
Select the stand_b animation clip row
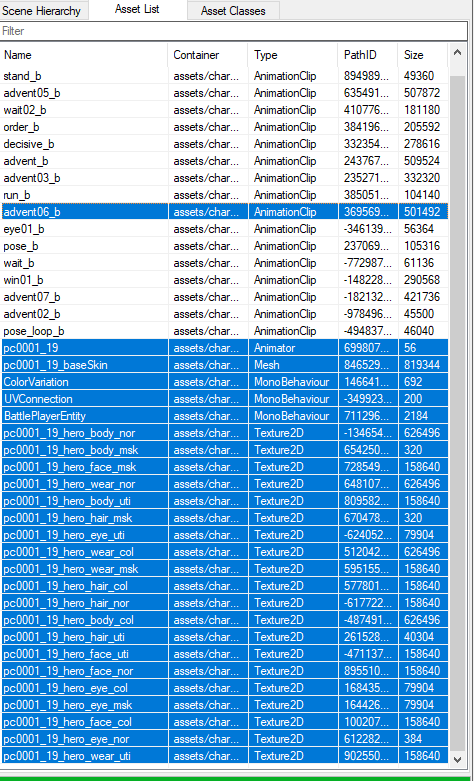(x=225, y=76)
